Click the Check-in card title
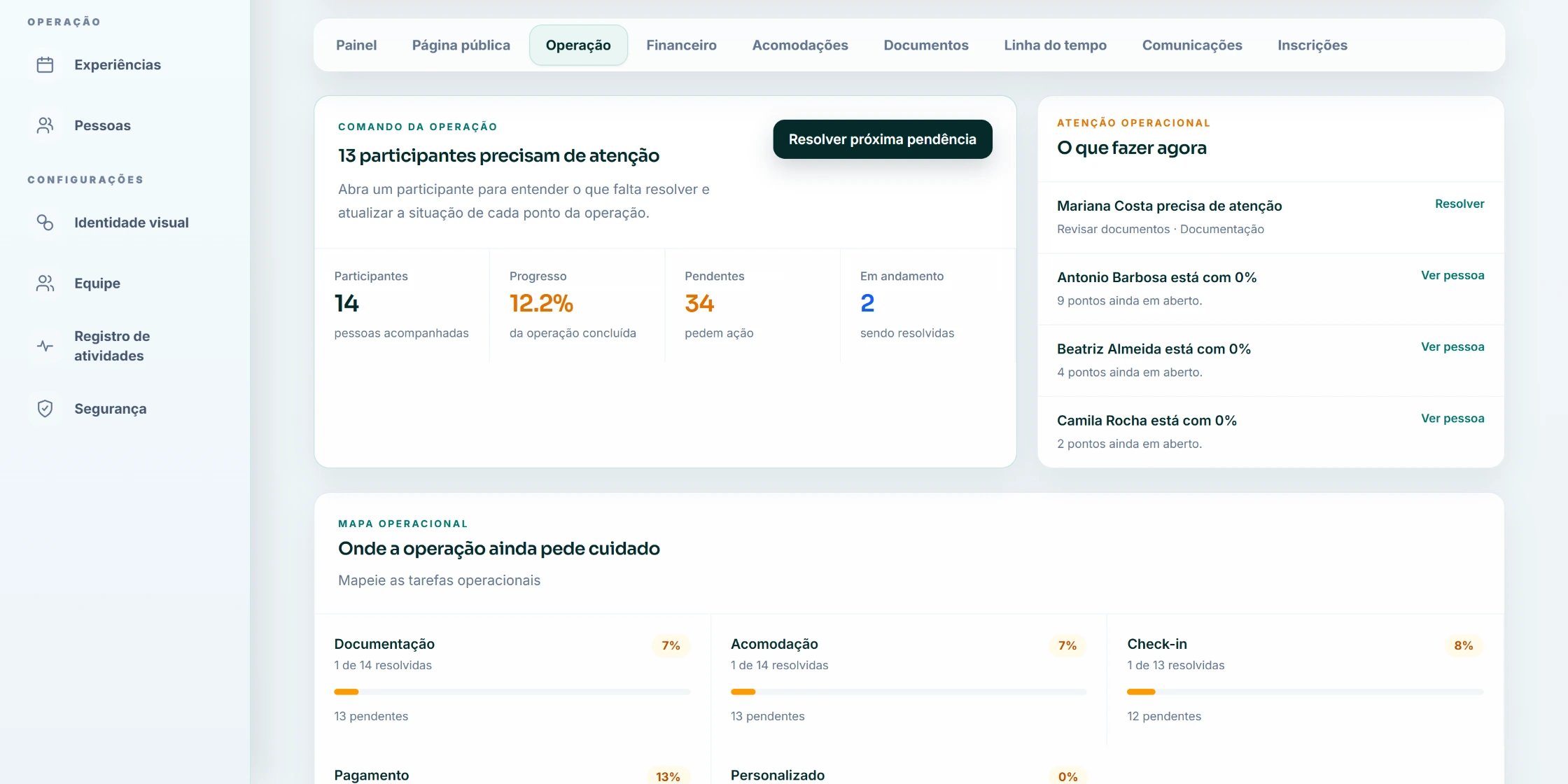The image size is (1568, 784). [x=1157, y=644]
